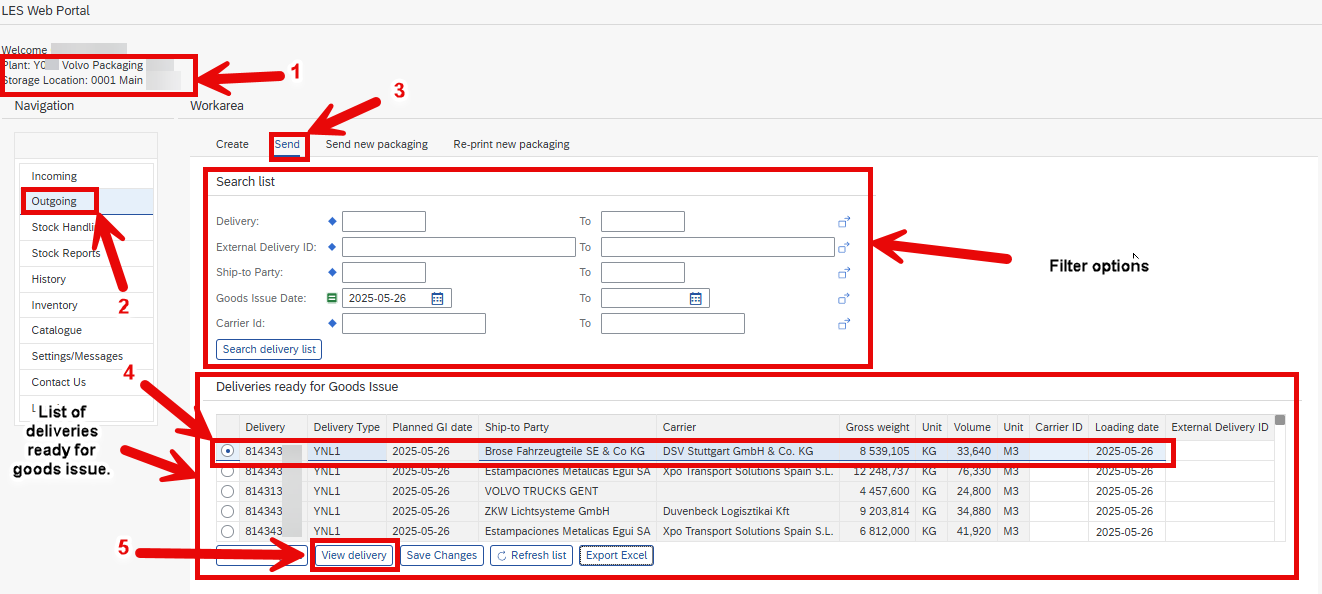Click the View delivery button

[x=354, y=555]
